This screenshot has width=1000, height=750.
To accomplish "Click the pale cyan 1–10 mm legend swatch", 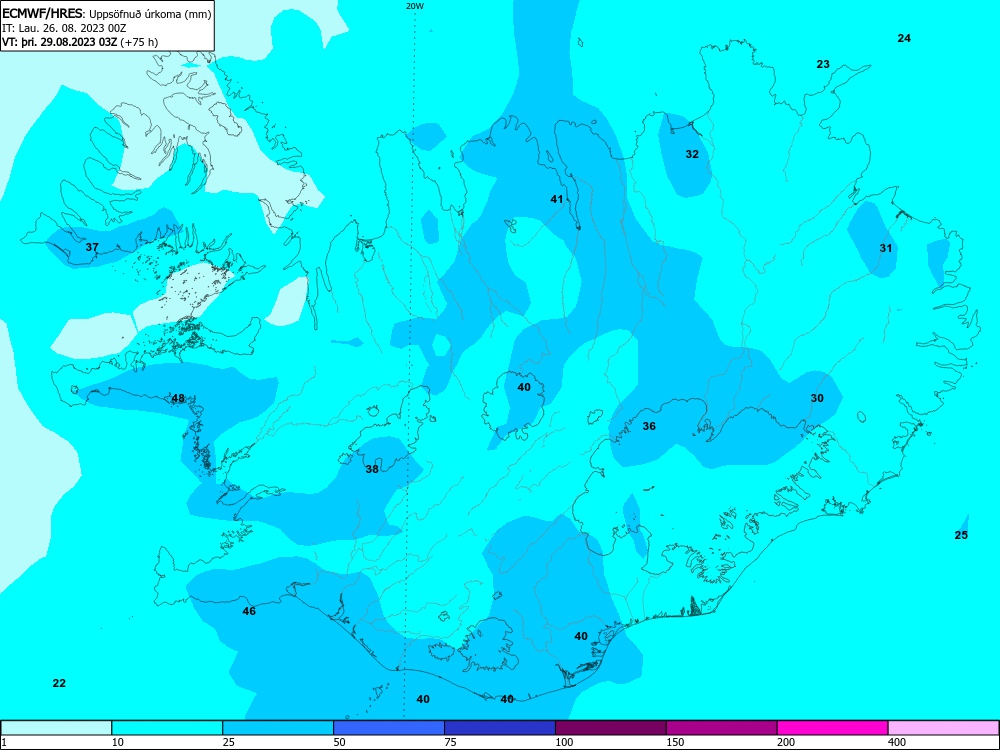I will click(x=56, y=728).
